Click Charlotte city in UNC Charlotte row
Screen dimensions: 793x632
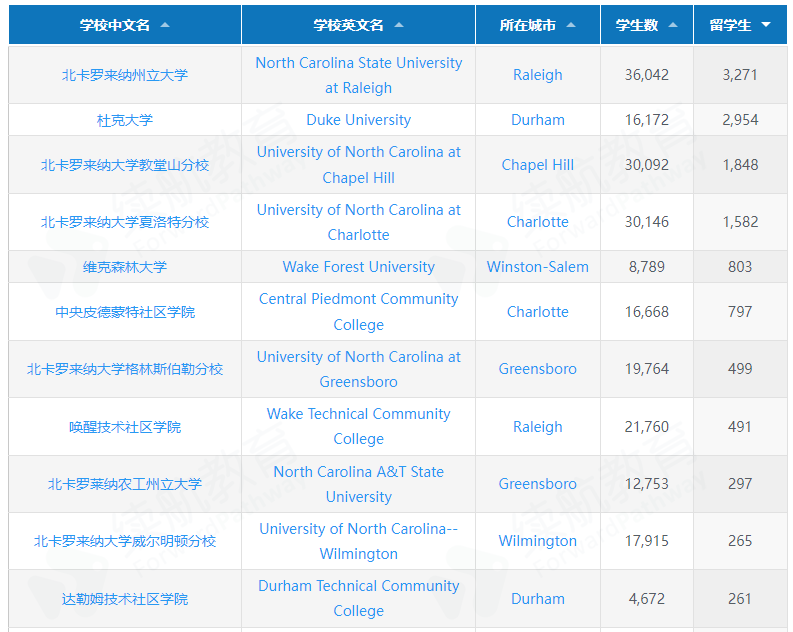tap(538, 222)
